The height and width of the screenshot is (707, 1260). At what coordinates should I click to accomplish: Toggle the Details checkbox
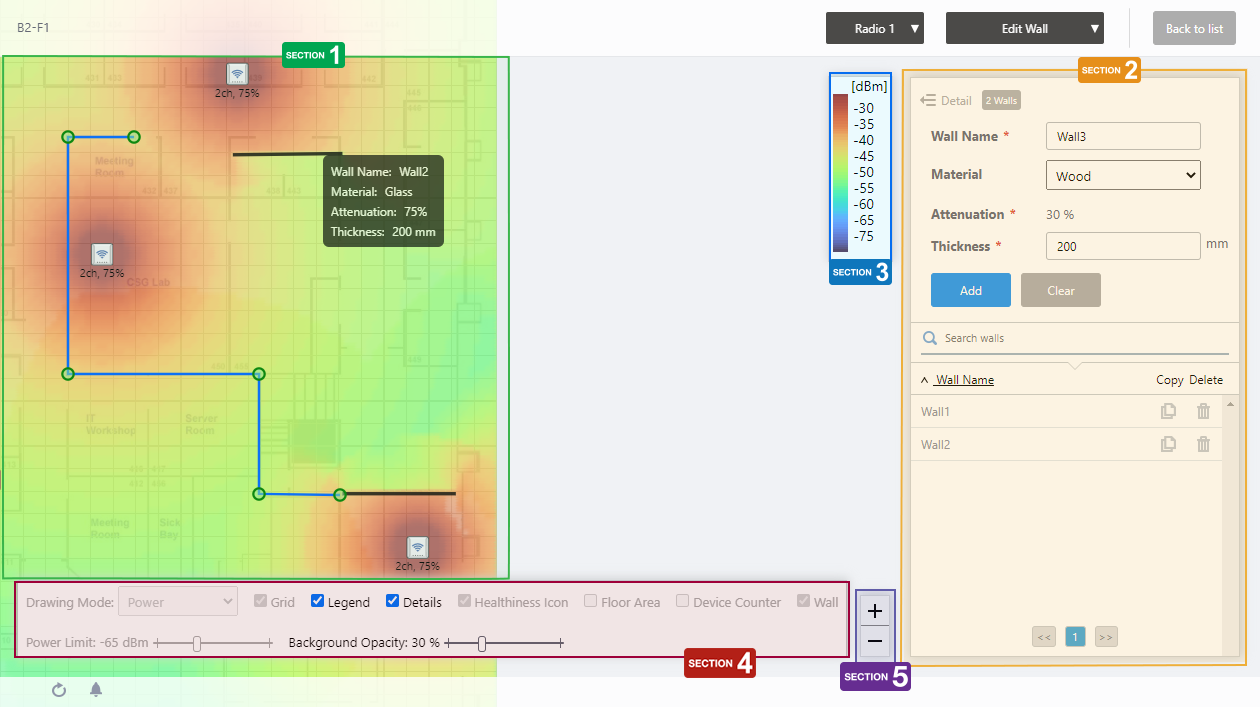[393, 601]
